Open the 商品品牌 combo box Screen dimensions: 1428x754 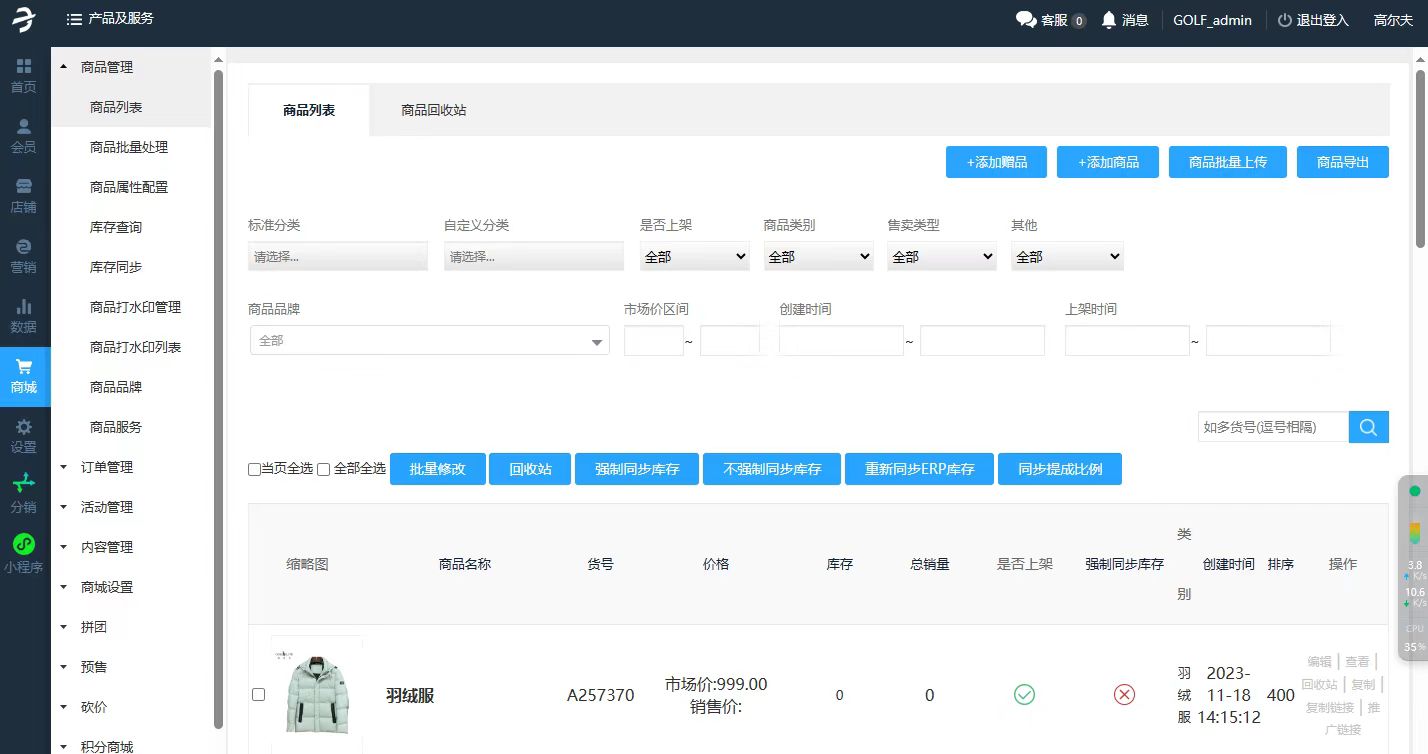point(429,341)
